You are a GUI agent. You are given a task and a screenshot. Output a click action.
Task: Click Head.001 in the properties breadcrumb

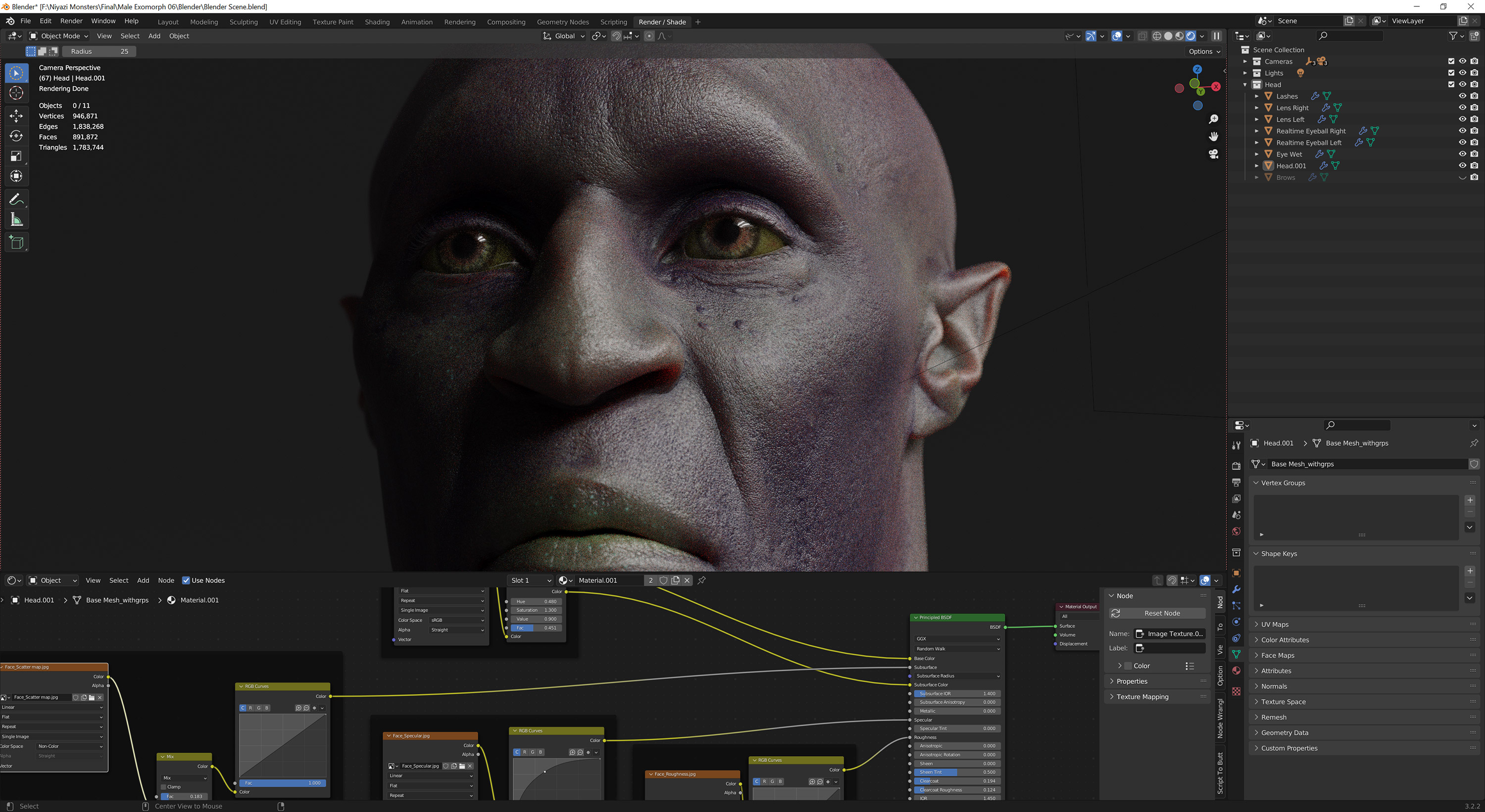point(1278,443)
